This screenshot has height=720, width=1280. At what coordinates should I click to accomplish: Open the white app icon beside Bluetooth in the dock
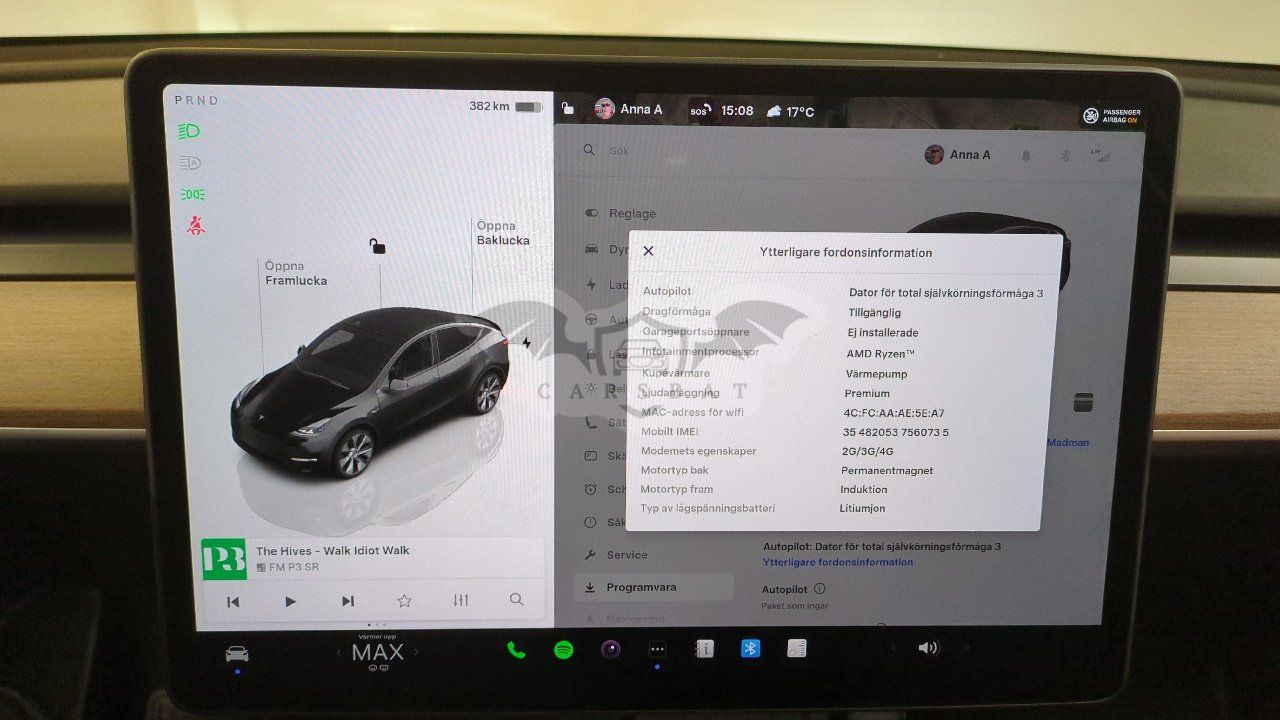tap(797, 648)
